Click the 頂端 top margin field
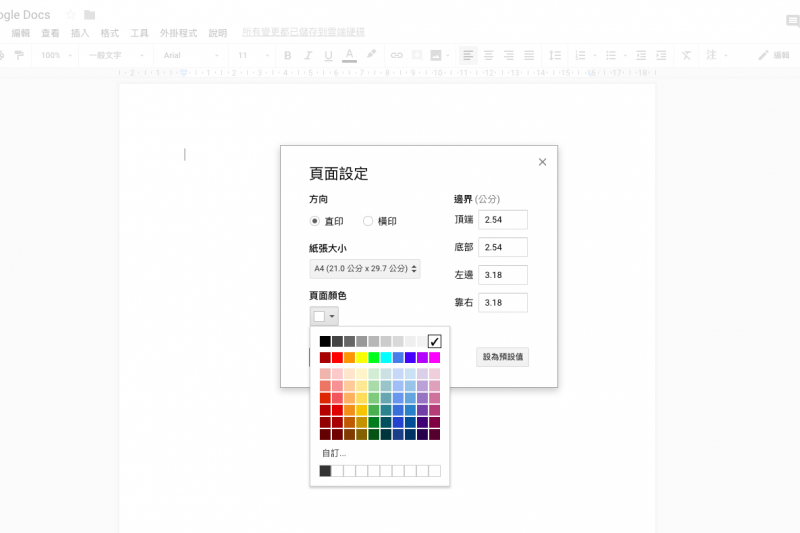Image resolution: width=800 pixels, height=533 pixels. (503, 220)
